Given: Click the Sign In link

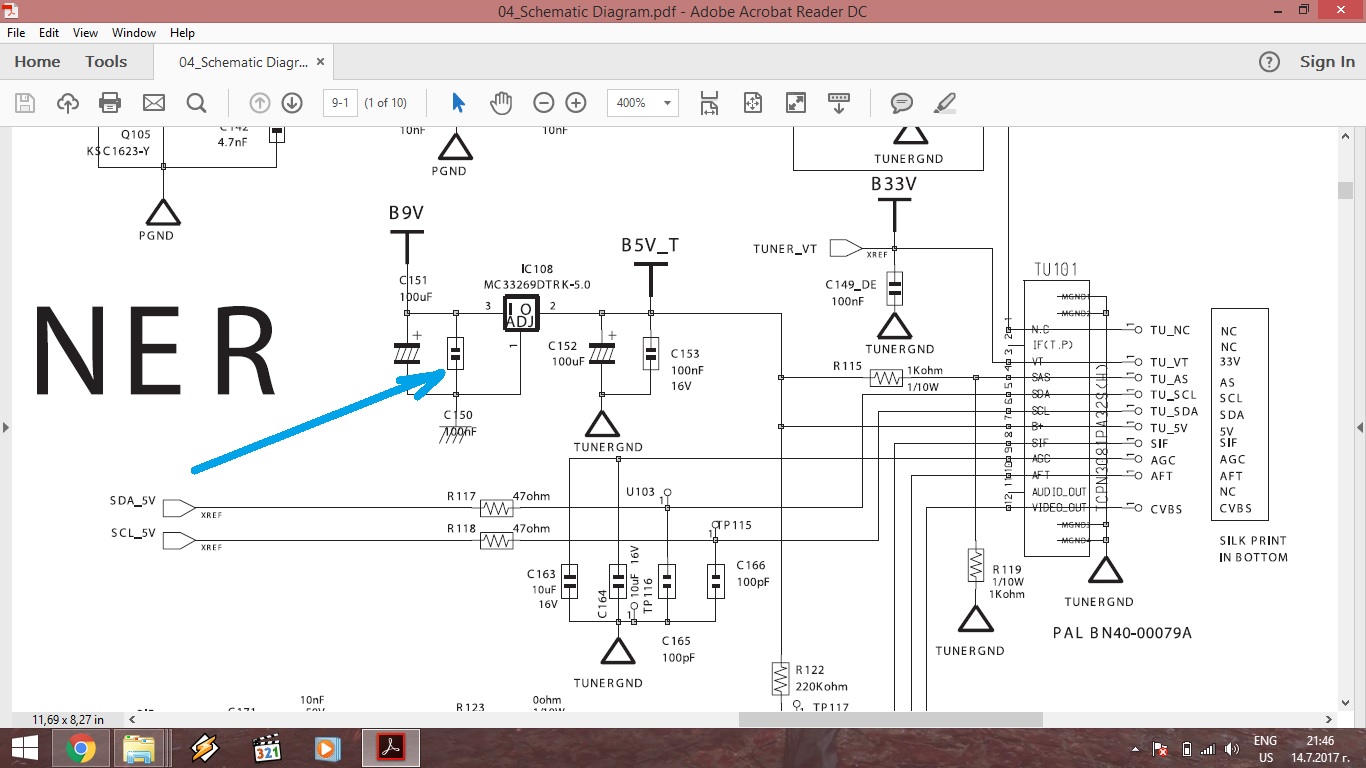Looking at the screenshot, I should pos(1327,62).
